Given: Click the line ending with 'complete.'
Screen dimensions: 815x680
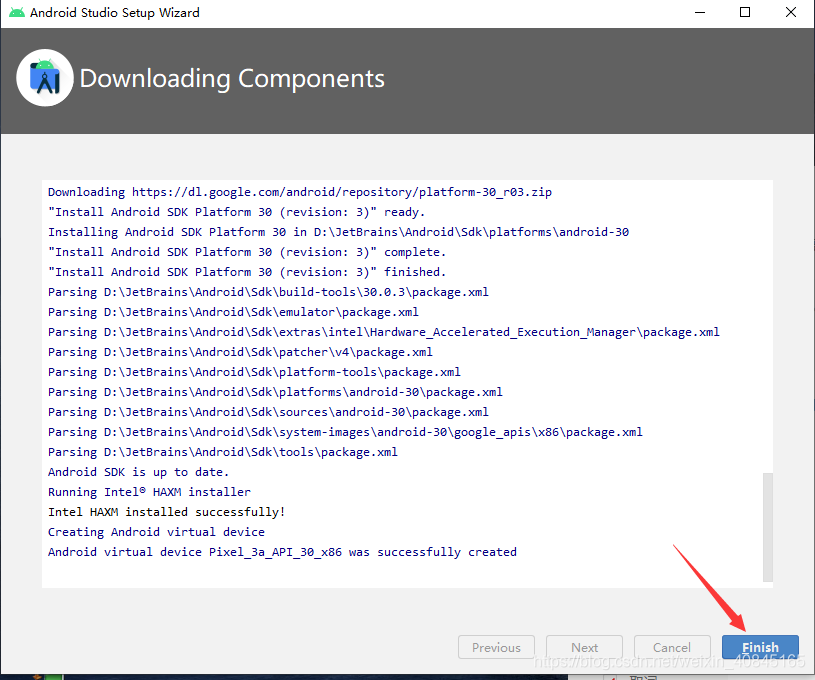Looking at the screenshot, I should pyautogui.click(x=247, y=252).
